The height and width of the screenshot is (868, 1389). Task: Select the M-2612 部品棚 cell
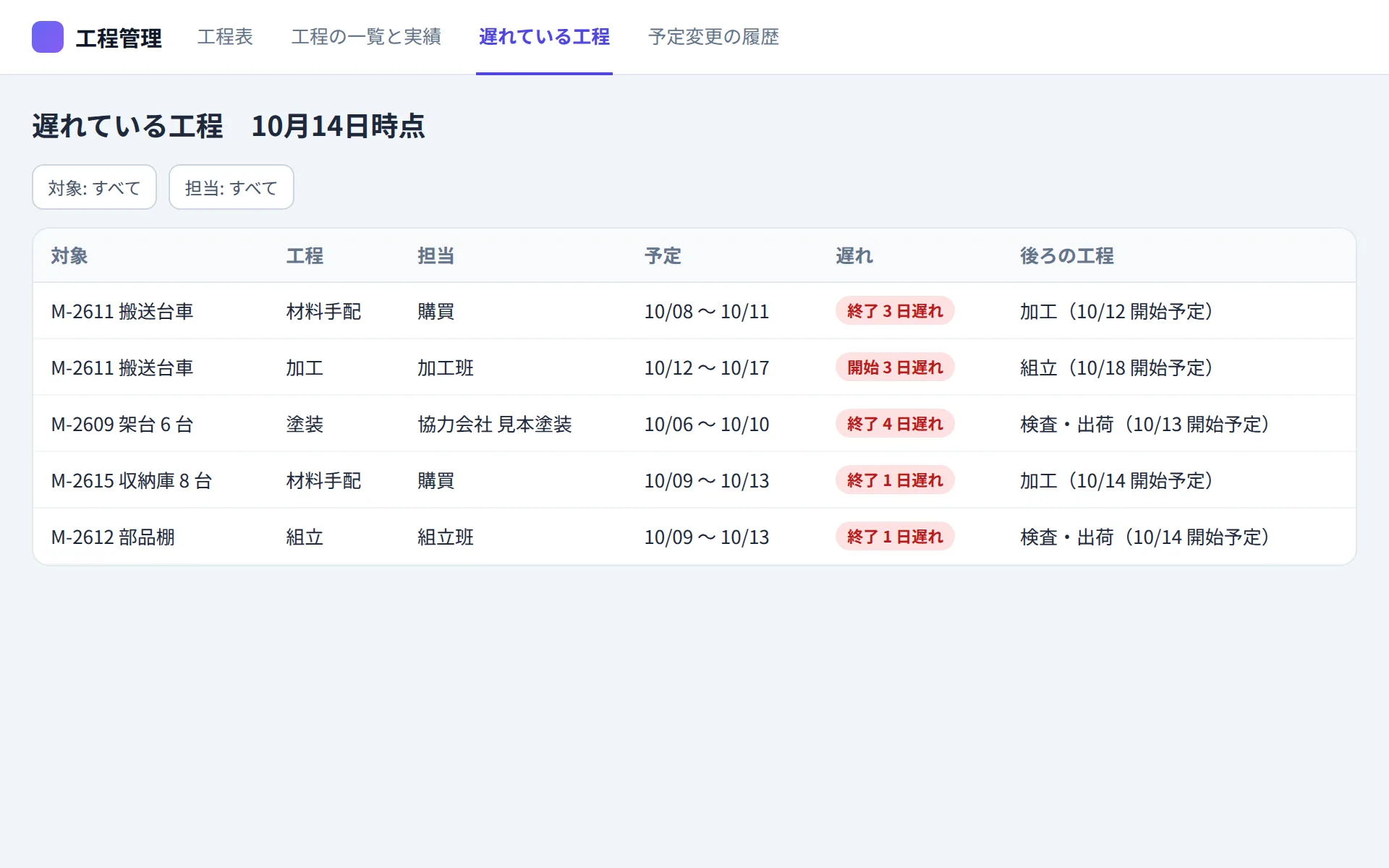[x=113, y=537]
